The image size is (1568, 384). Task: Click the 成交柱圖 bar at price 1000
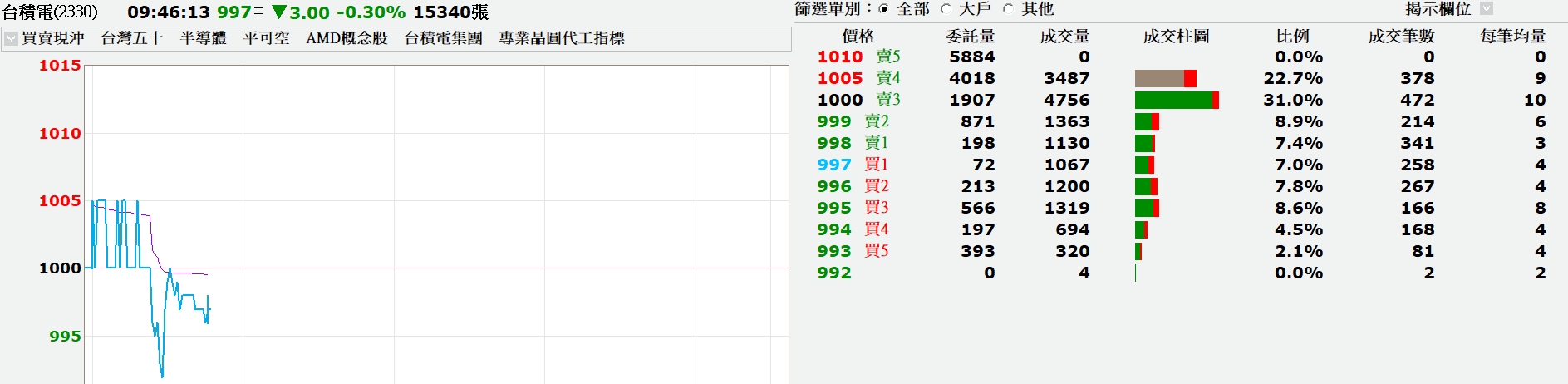click(1176, 100)
